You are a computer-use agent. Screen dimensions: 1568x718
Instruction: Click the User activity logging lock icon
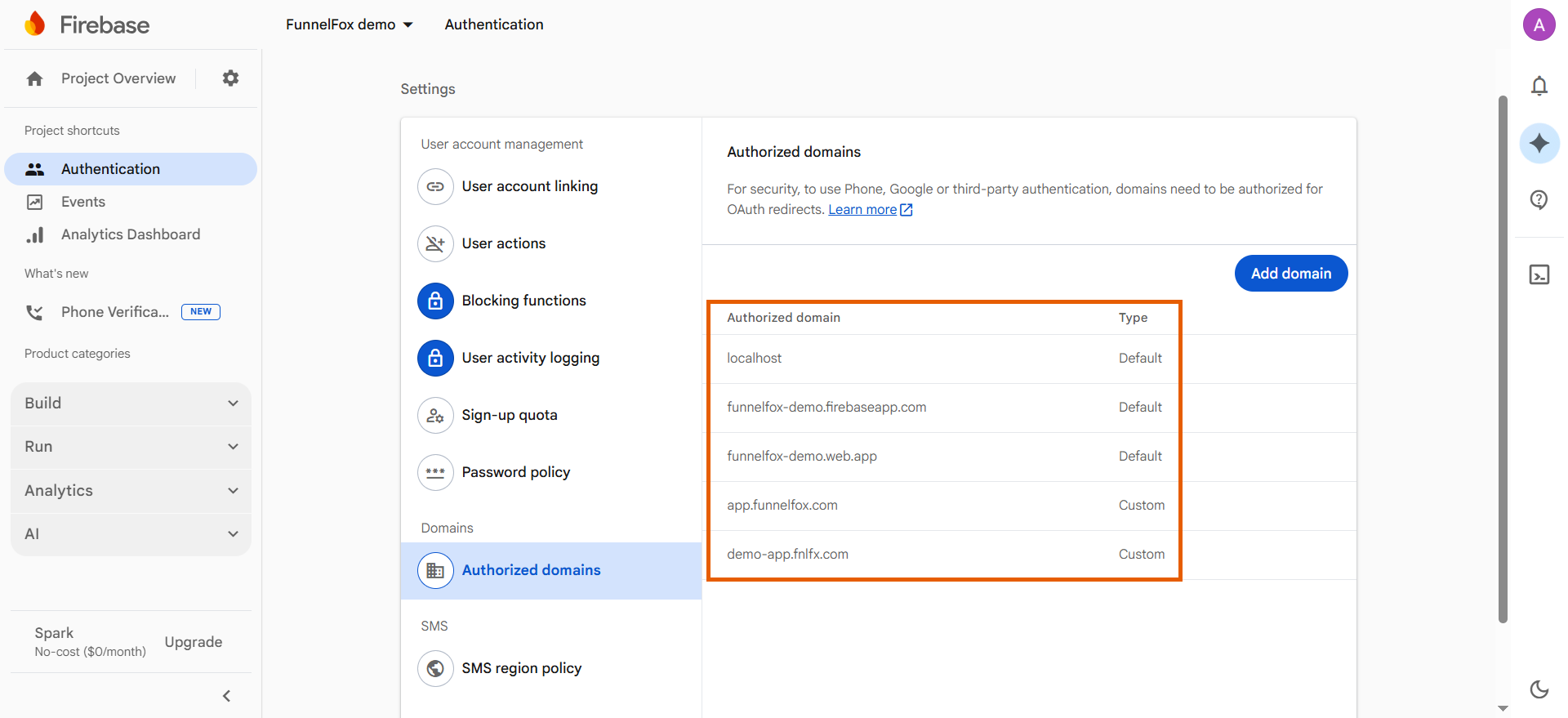[x=435, y=358]
